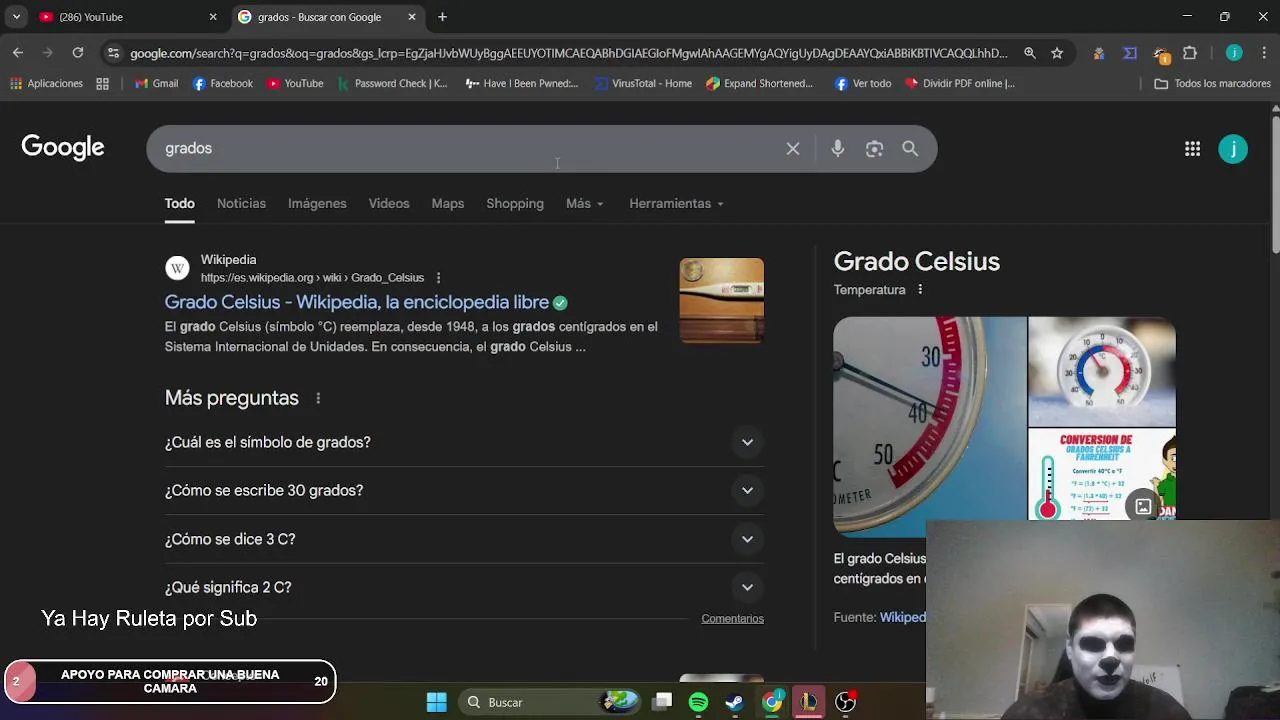Open the Wikipedia source link in knowledge panel

[x=903, y=617]
